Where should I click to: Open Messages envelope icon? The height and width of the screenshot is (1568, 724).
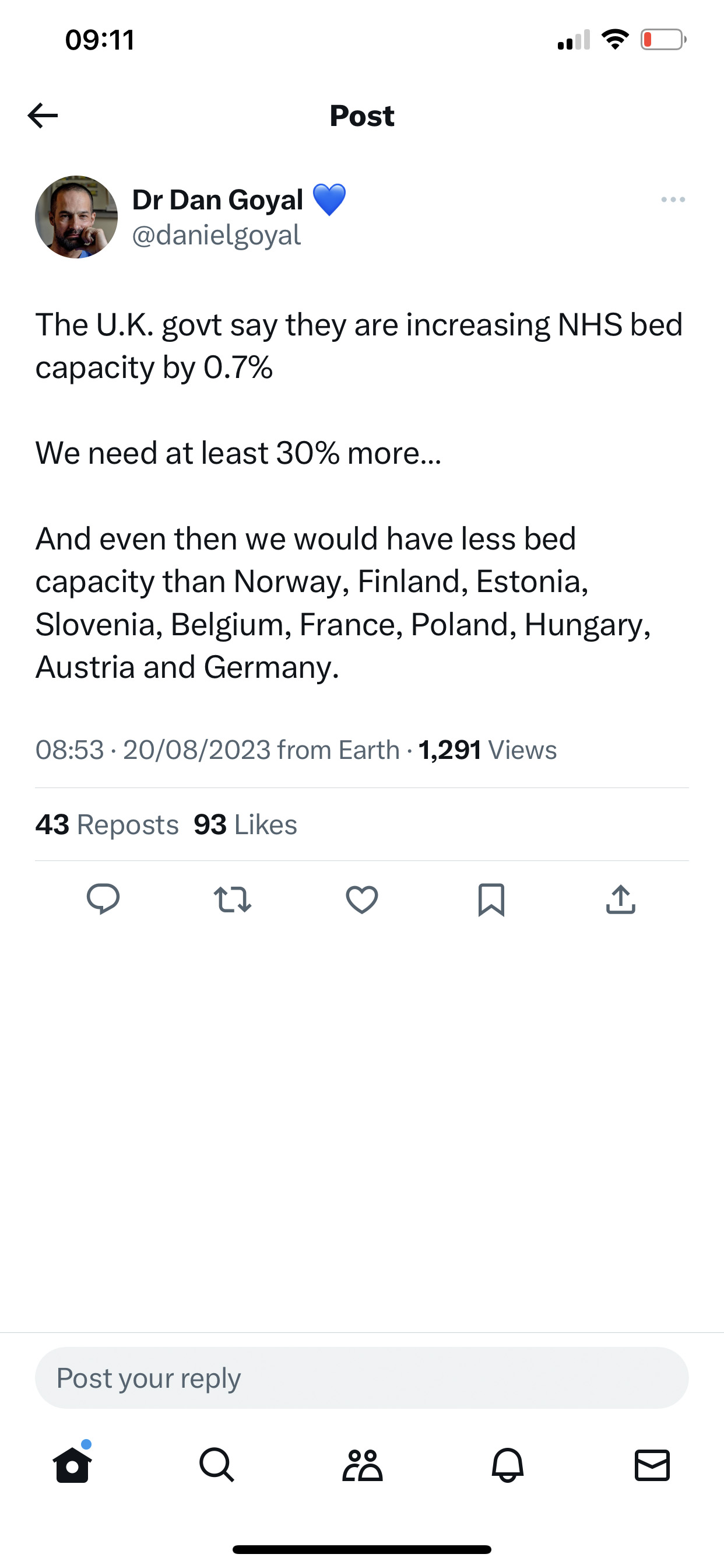point(652,1465)
